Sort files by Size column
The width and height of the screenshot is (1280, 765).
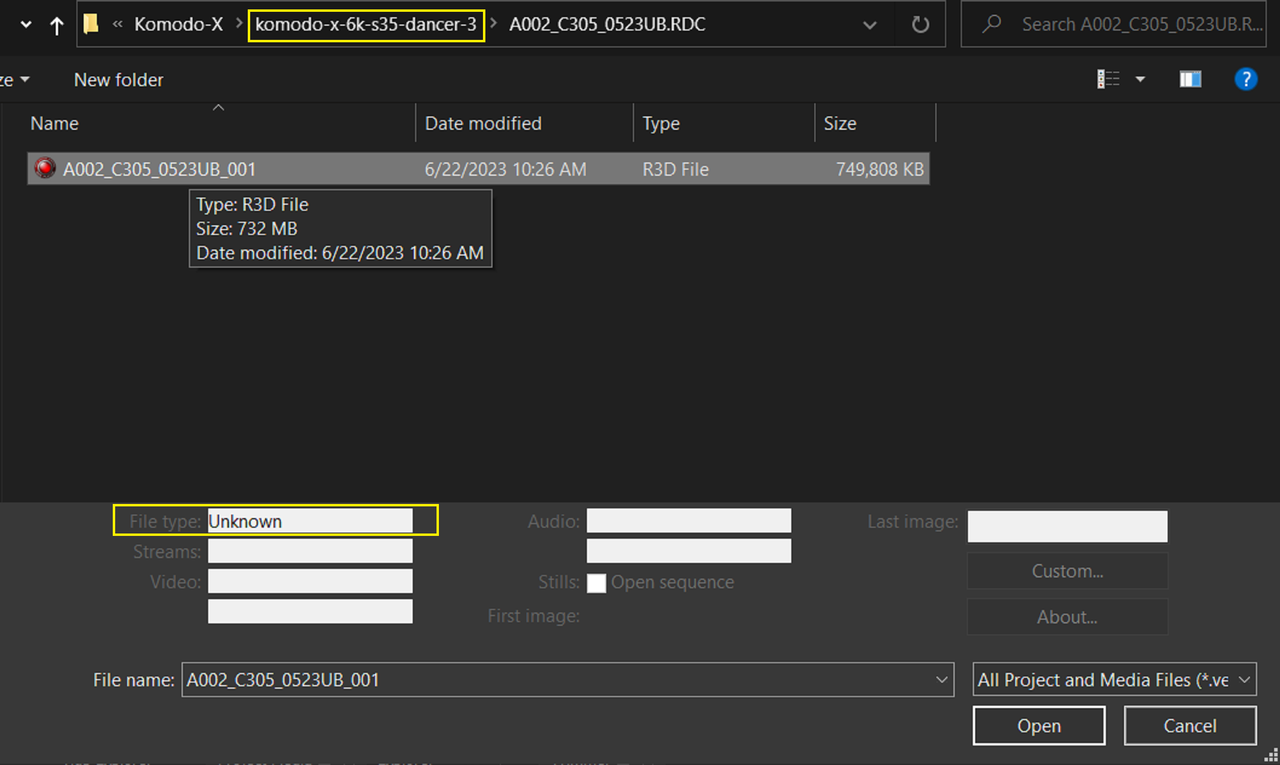840,124
